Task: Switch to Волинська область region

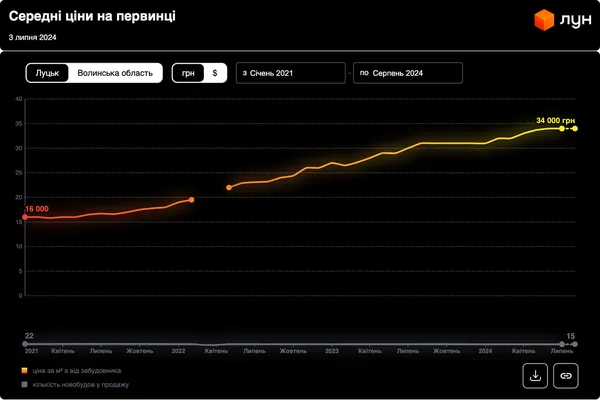Action: (x=115, y=73)
